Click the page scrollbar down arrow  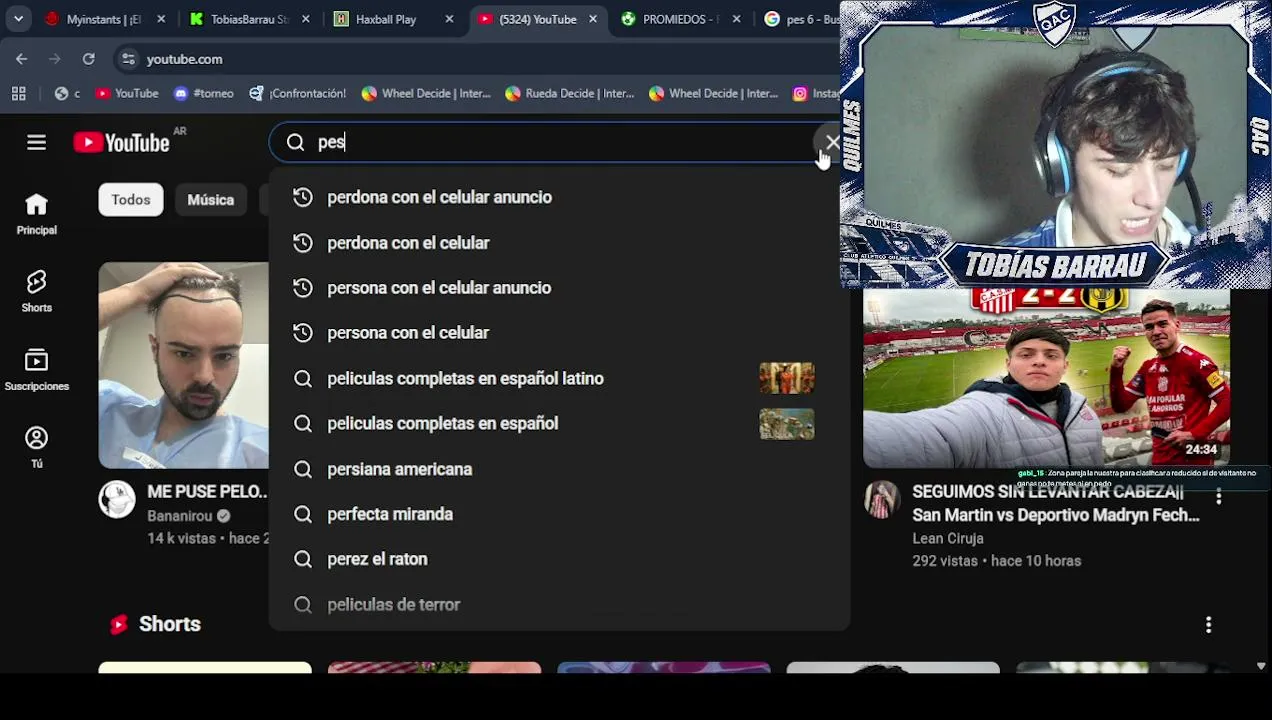point(1260,666)
